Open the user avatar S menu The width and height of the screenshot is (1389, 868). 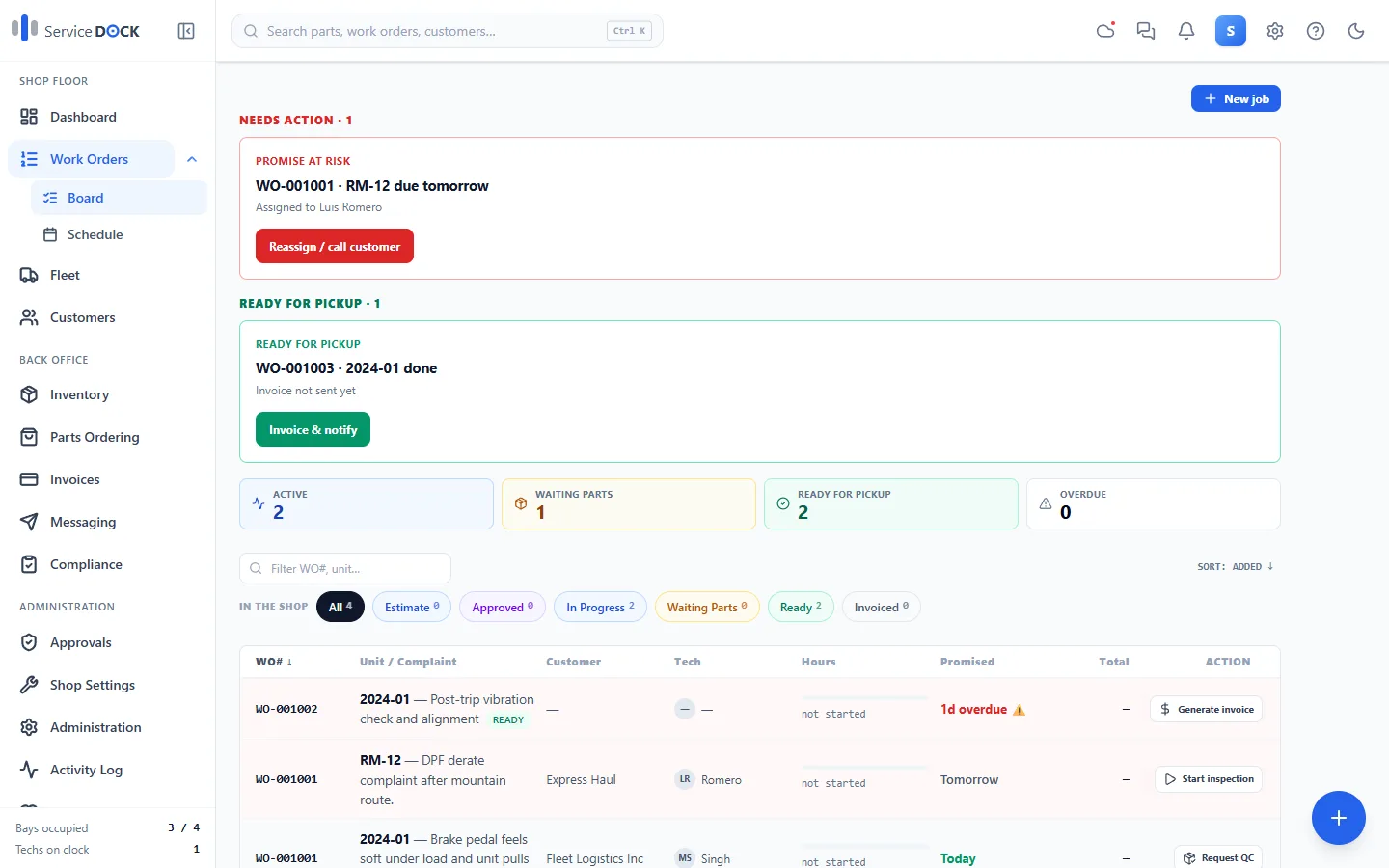click(x=1231, y=31)
